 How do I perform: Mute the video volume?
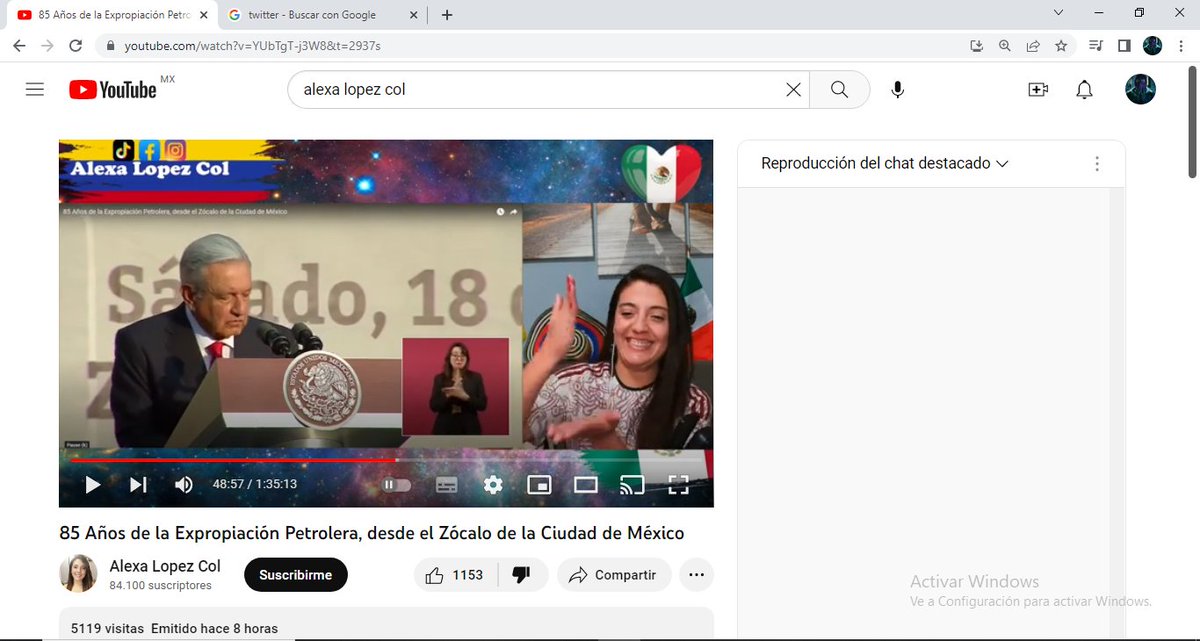[x=184, y=485]
